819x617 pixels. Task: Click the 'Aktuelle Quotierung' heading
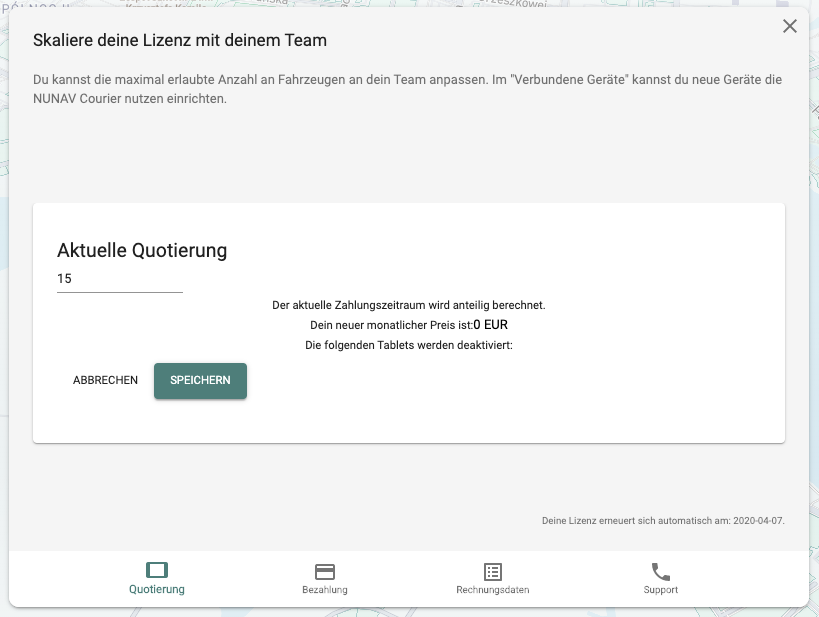click(142, 250)
